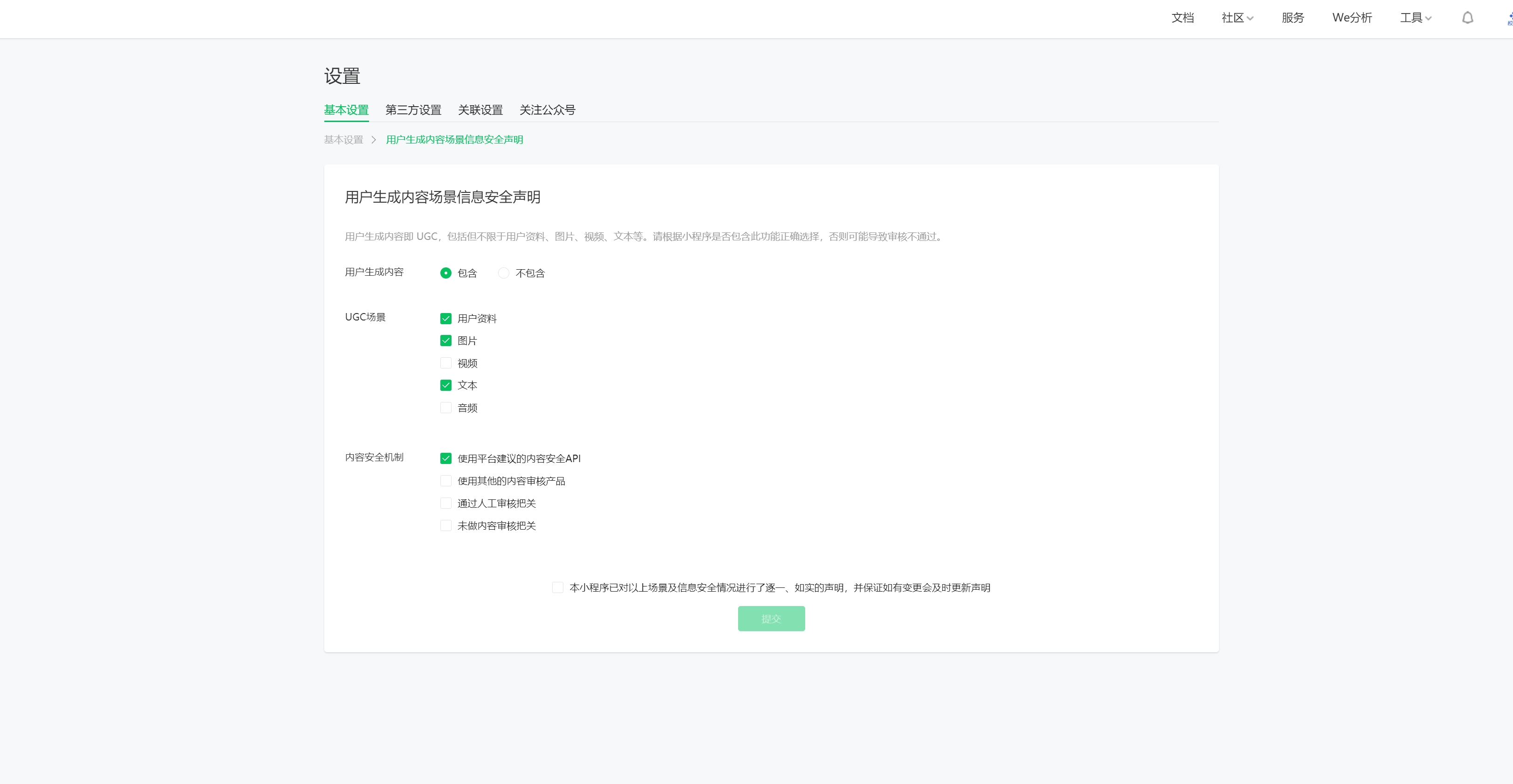Click the 基本设置 breadcrumb link
This screenshot has height=784, width=1513.
(x=343, y=140)
